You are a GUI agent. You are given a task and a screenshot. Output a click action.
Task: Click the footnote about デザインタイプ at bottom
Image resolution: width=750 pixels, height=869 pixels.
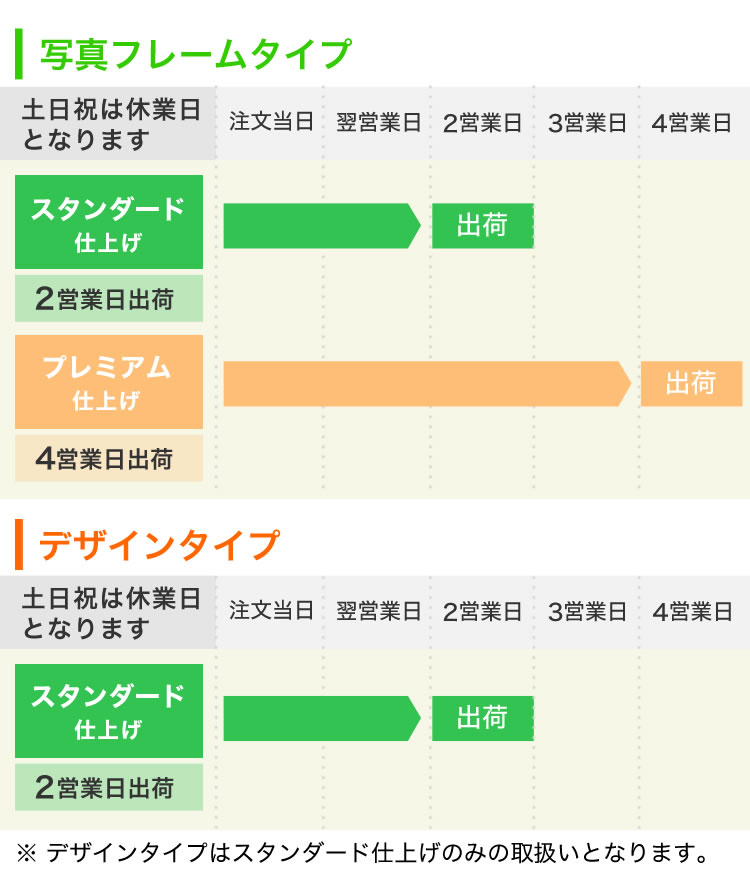pyautogui.click(x=363, y=852)
